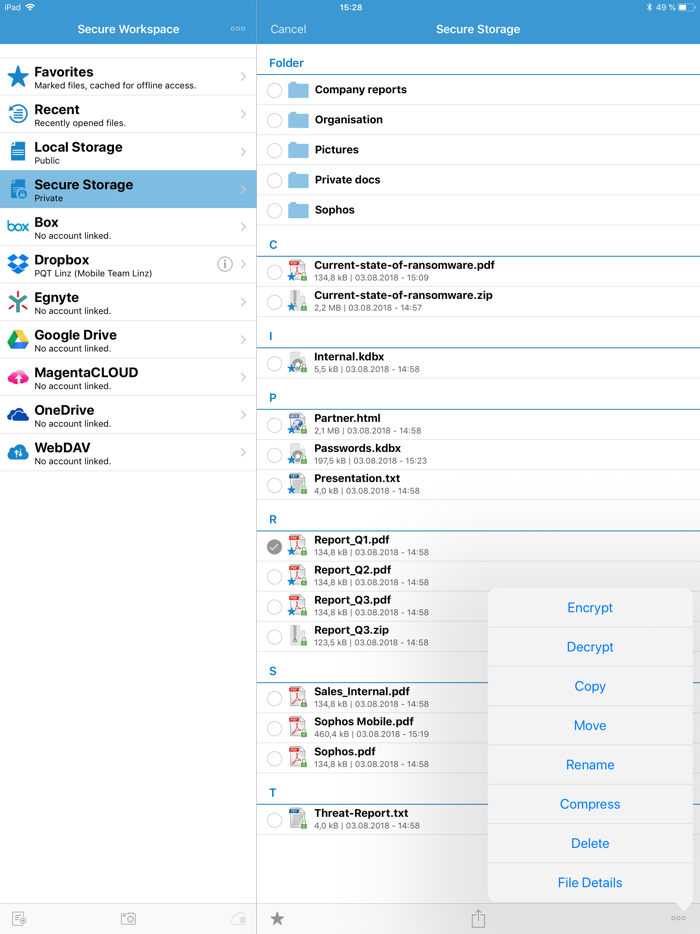The width and height of the screenshot is (700, 934).
Task: Open WebDAV row chevron
Action: click(243, 452)
